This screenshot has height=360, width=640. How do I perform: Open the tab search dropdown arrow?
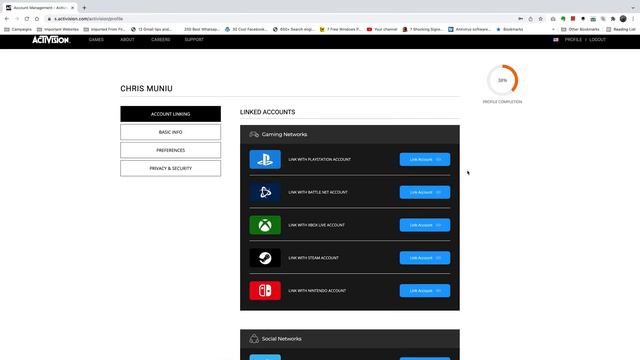[633, 8]
